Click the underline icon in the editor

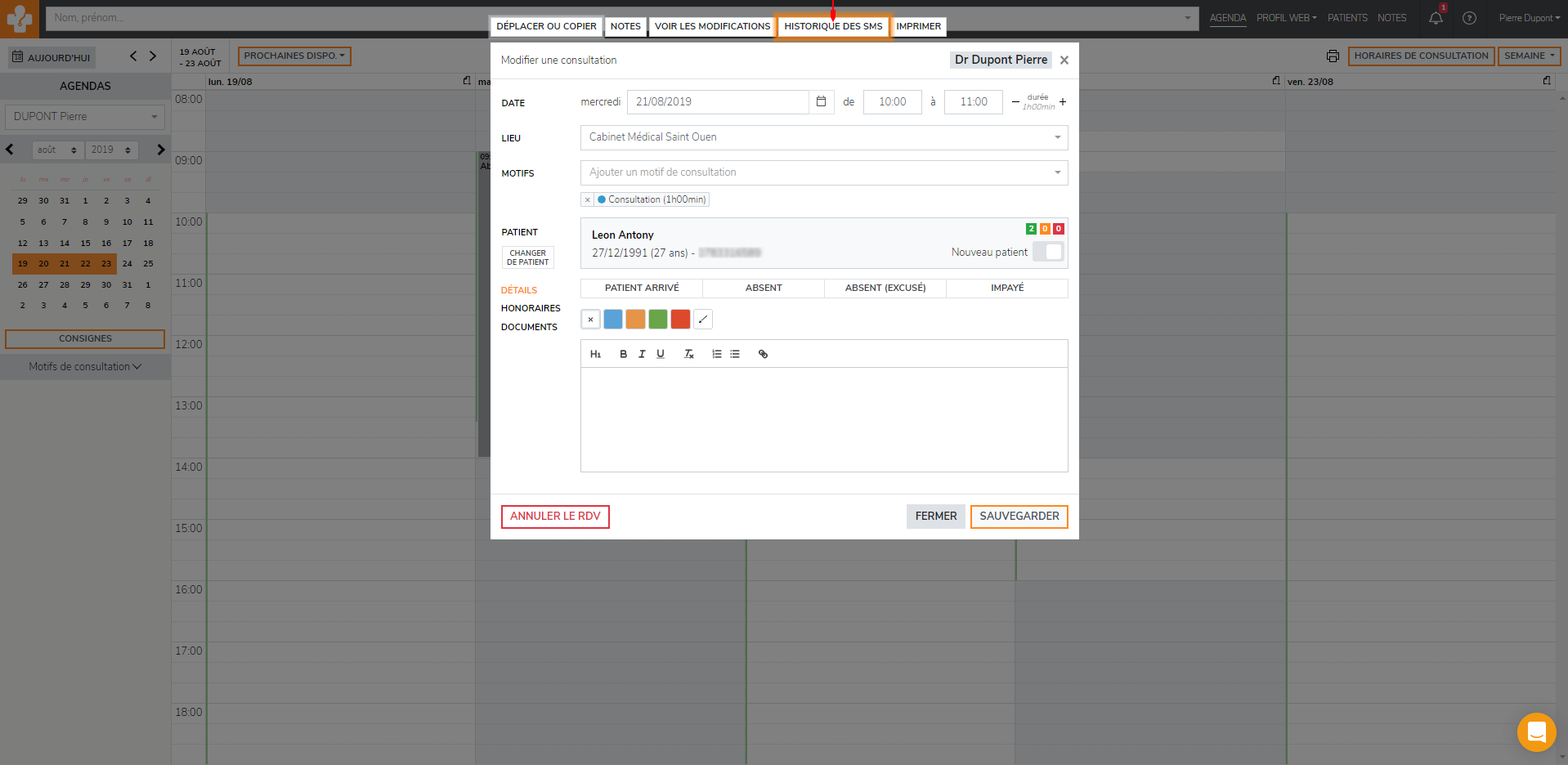pyautogui.click(x=661, y=354)
